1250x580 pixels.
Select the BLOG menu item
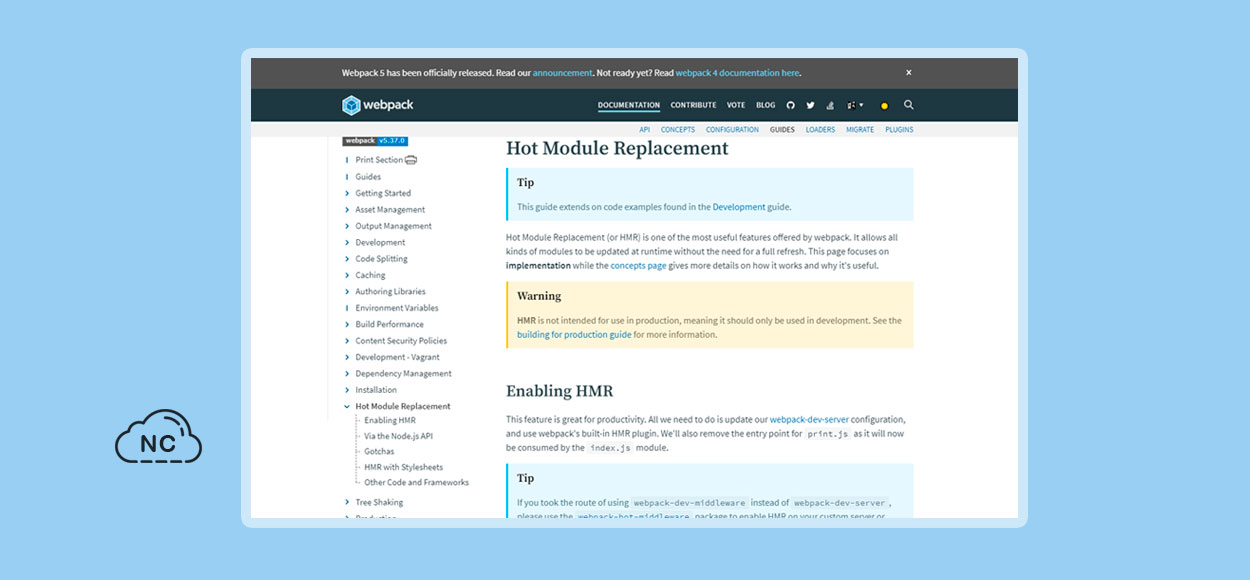coord(766,105)
